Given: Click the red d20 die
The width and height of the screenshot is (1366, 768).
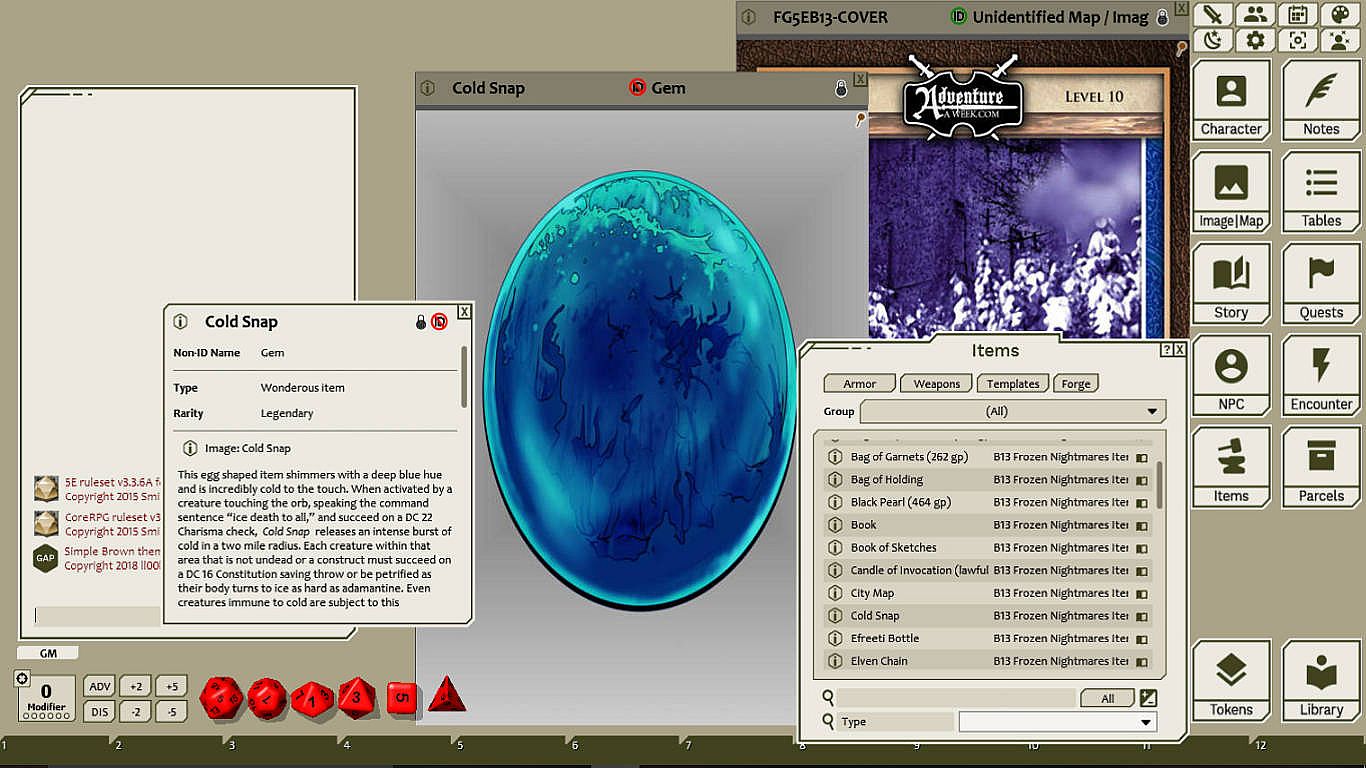Looking at the screenshot, I should [x=221, y=697].
